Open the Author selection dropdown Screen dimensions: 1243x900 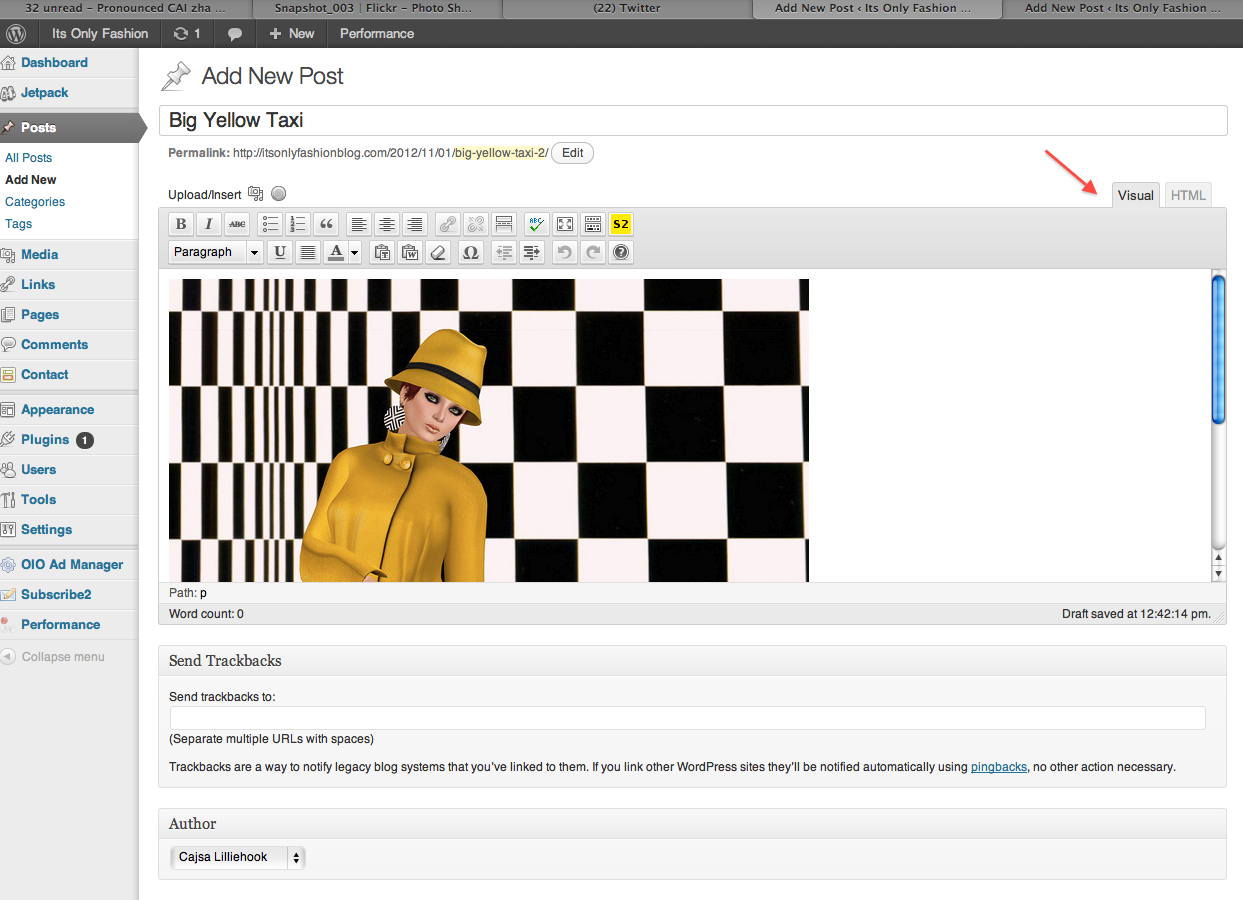pos(238,857)
